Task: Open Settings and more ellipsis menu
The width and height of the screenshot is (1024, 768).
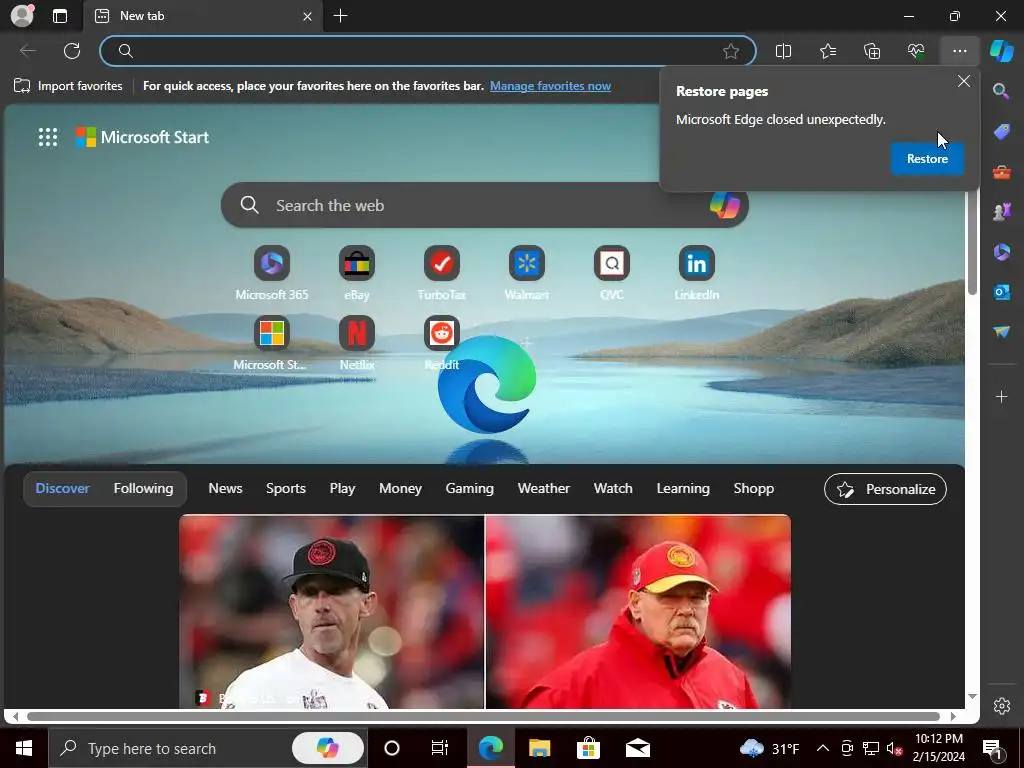Action: pos(959,51)
